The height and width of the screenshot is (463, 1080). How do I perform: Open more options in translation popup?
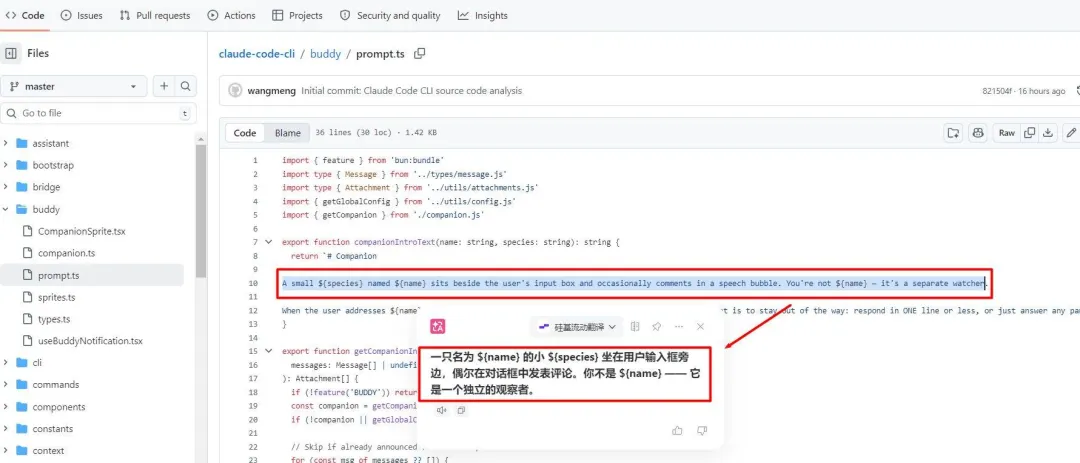(679, 327)
